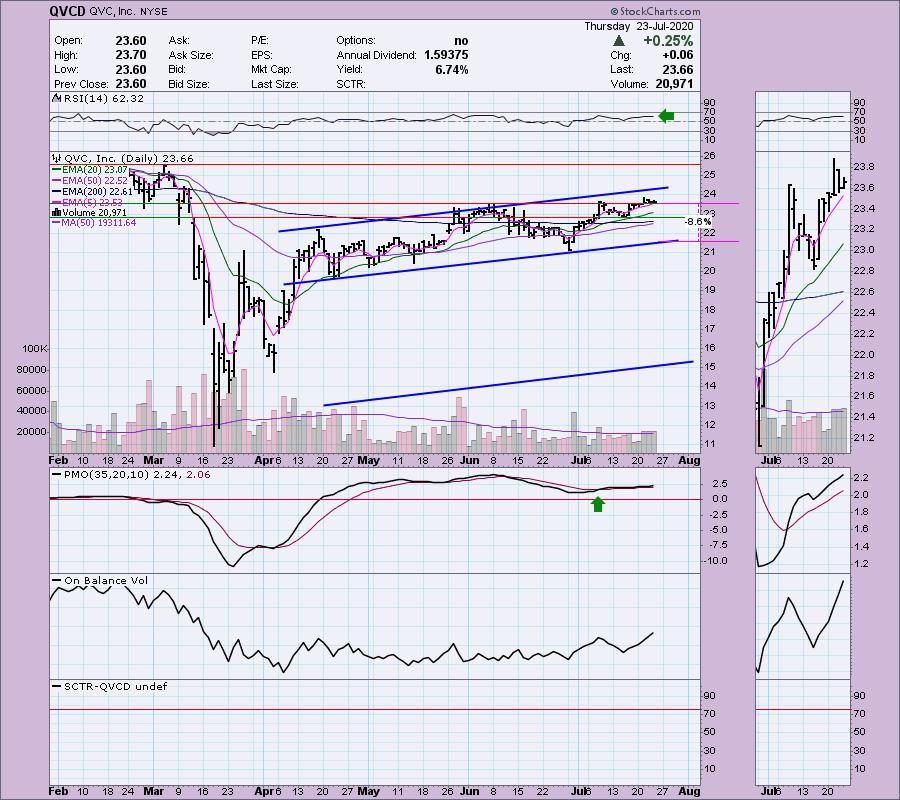The image size is (900, 800).
Task: Click the Ask Size label
Action: [x=191, y=55]
